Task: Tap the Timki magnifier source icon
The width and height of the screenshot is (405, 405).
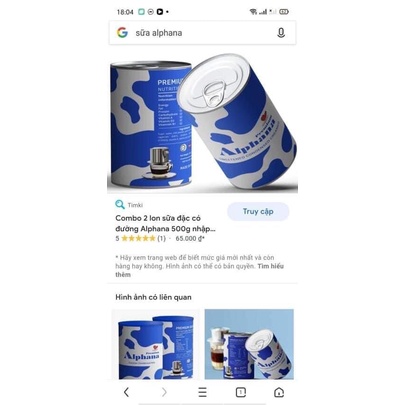Action: coord(120,204)
